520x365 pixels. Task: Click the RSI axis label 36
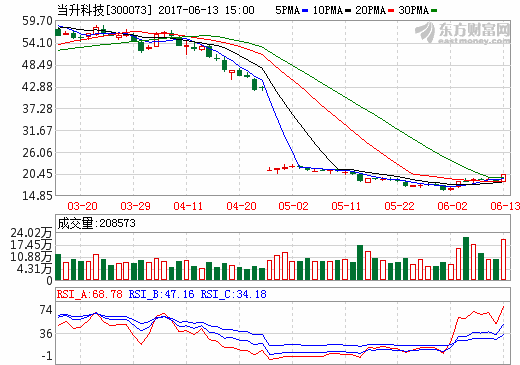click(x=46, y=334)
